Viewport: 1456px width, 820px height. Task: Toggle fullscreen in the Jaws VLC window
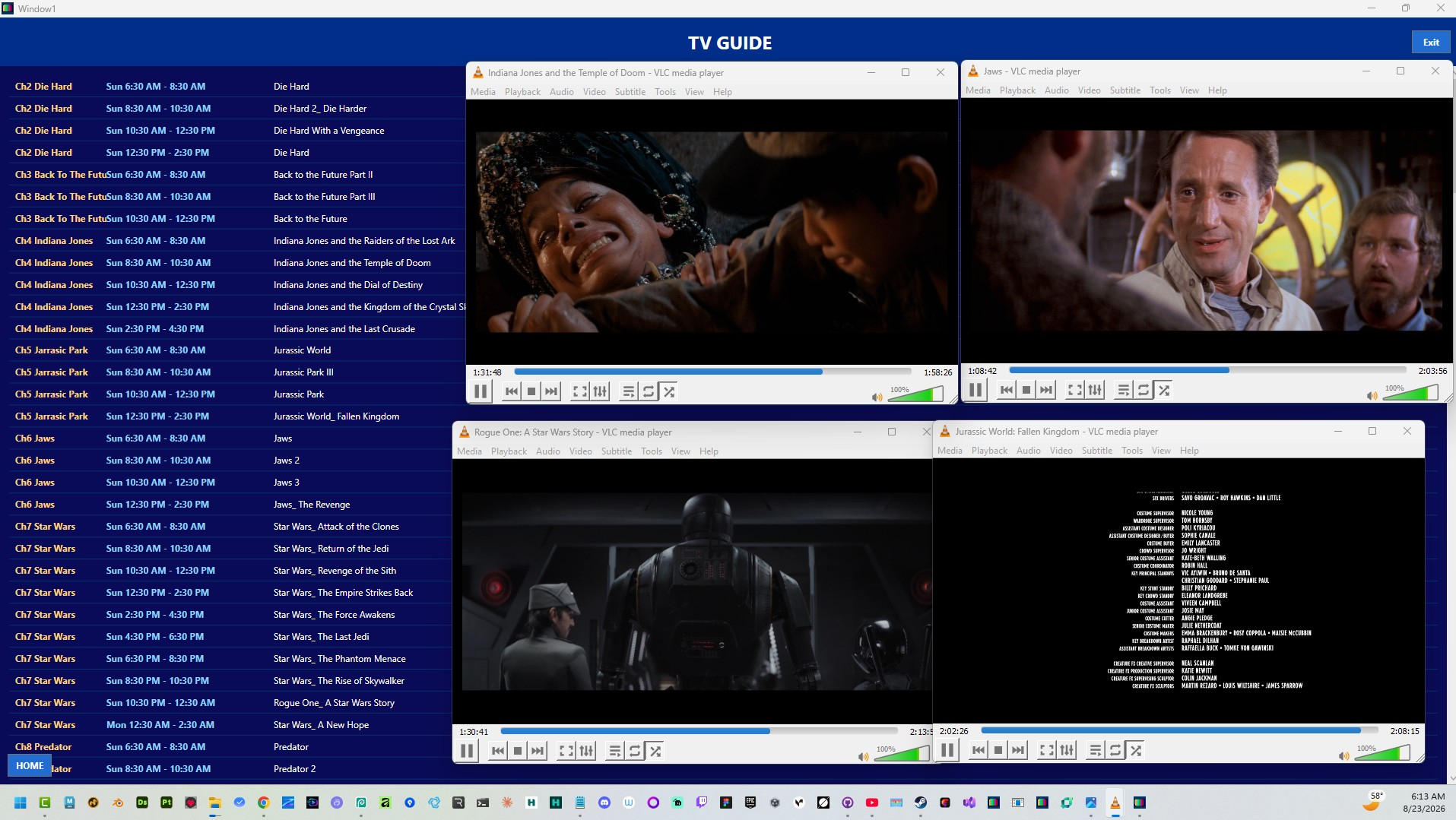[1075, 390]
